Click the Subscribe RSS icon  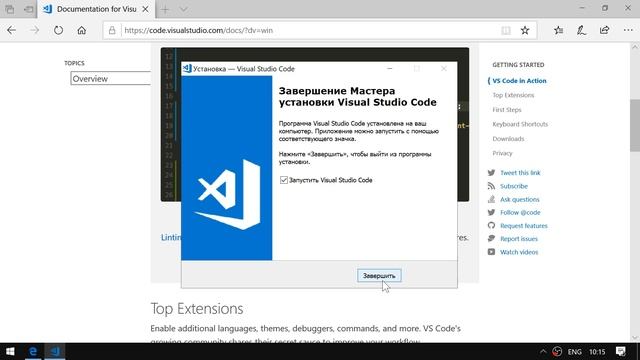coord(491,186)
